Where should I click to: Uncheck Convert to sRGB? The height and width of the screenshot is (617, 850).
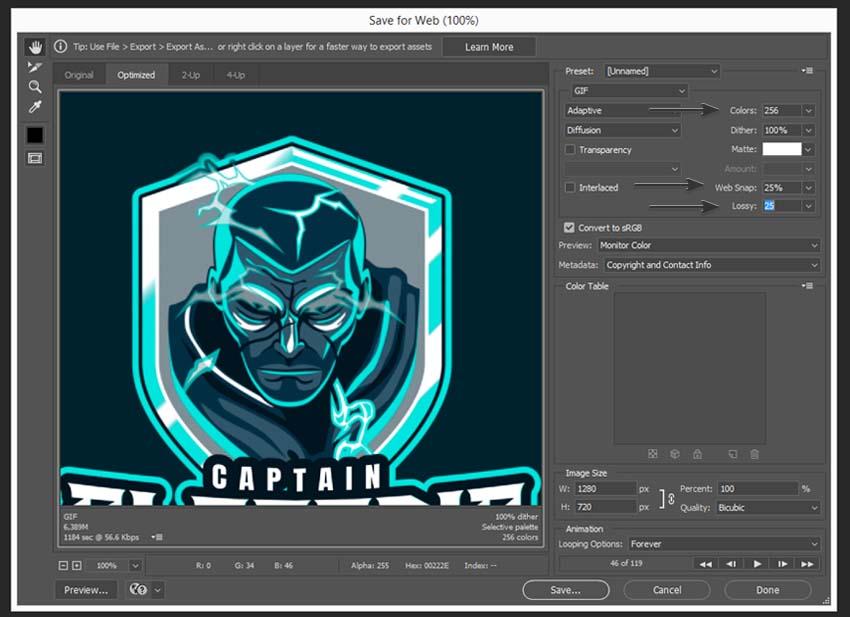click(x=570, y=228)
